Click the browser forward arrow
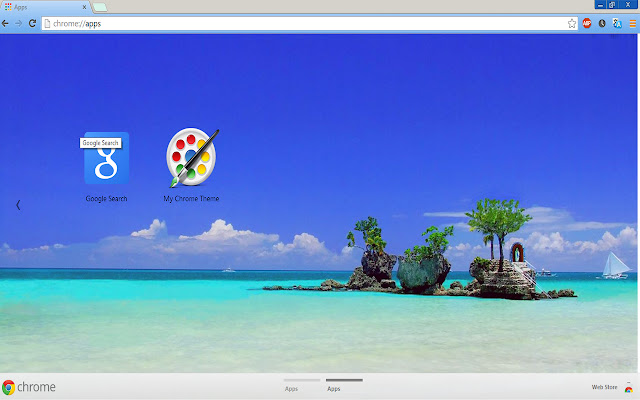 point(19,24)
